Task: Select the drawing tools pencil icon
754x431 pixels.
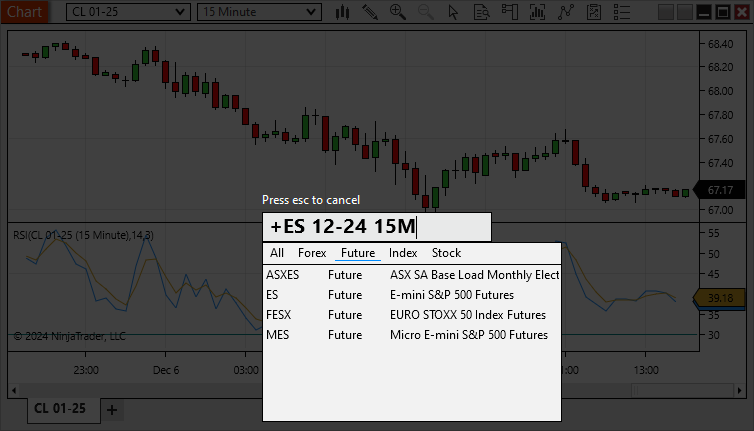Action: click(370, 12)
